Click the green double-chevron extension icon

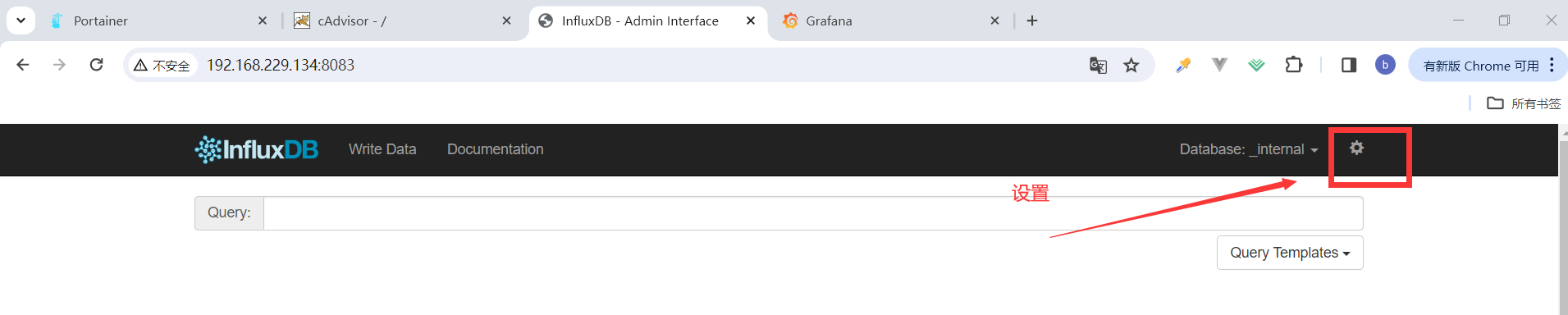pos(1256,65)
